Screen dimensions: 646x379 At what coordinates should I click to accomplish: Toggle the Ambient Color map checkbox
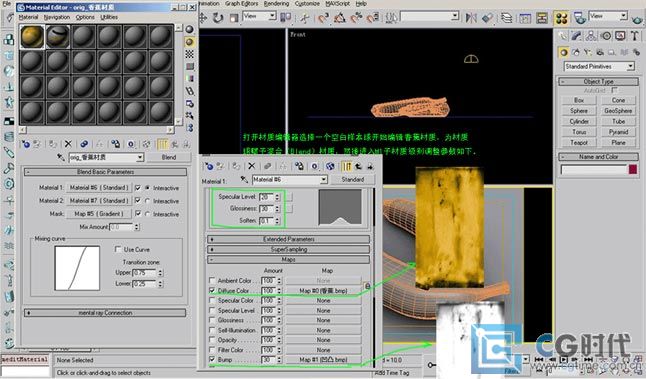click(212, 281)
